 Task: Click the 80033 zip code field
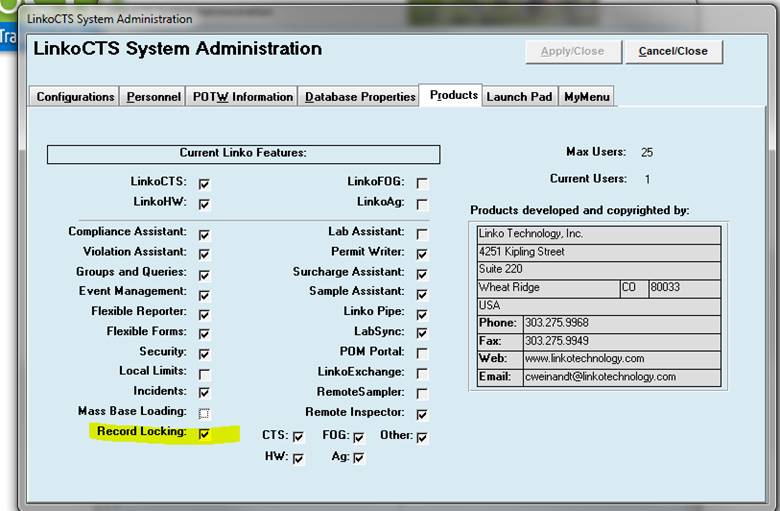coord(684,288)
